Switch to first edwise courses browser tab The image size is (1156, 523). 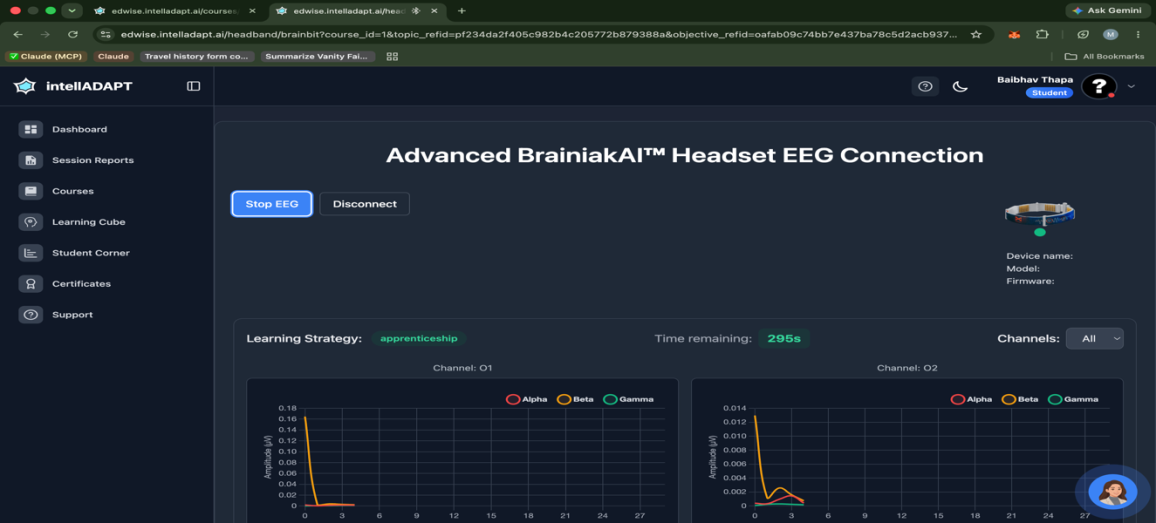[x=175, y=10]
